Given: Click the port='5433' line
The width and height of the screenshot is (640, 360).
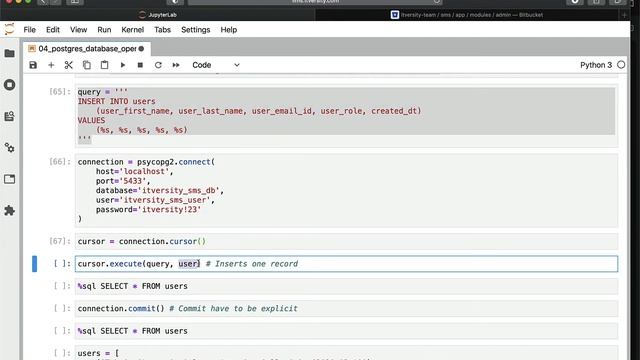Looking at the screenshot, I should [123, 181].
